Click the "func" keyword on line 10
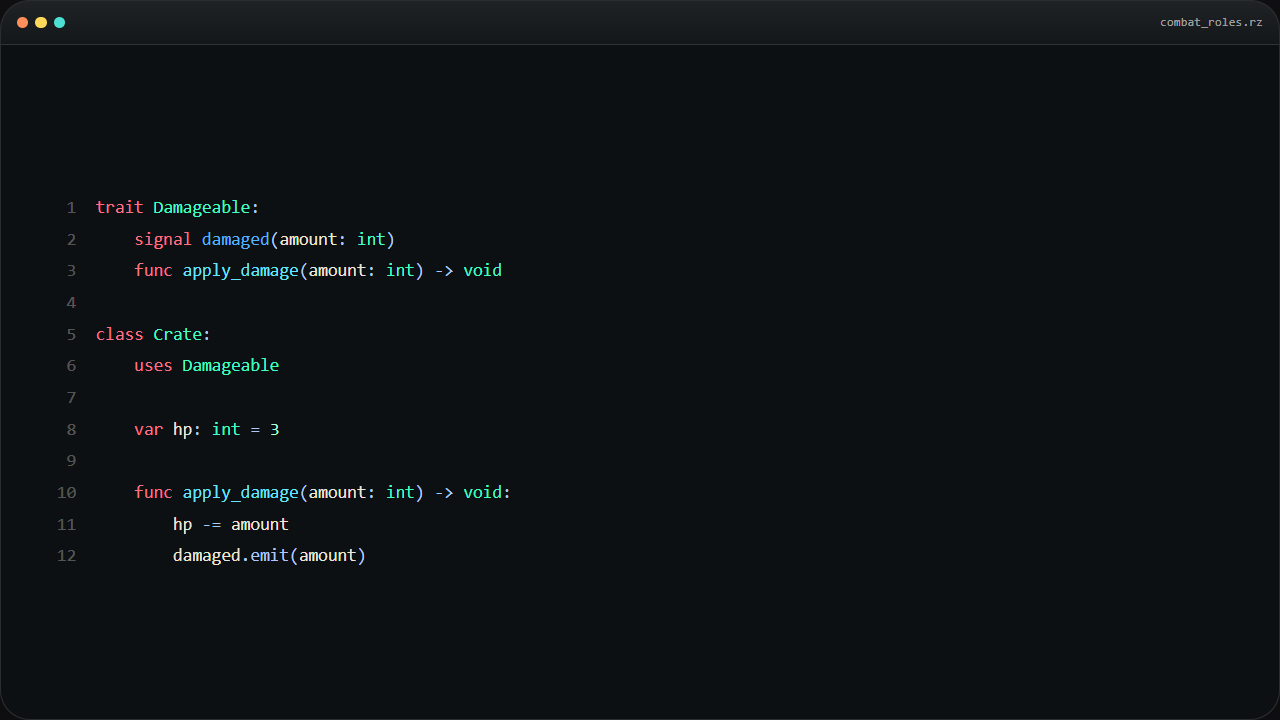 154,492
